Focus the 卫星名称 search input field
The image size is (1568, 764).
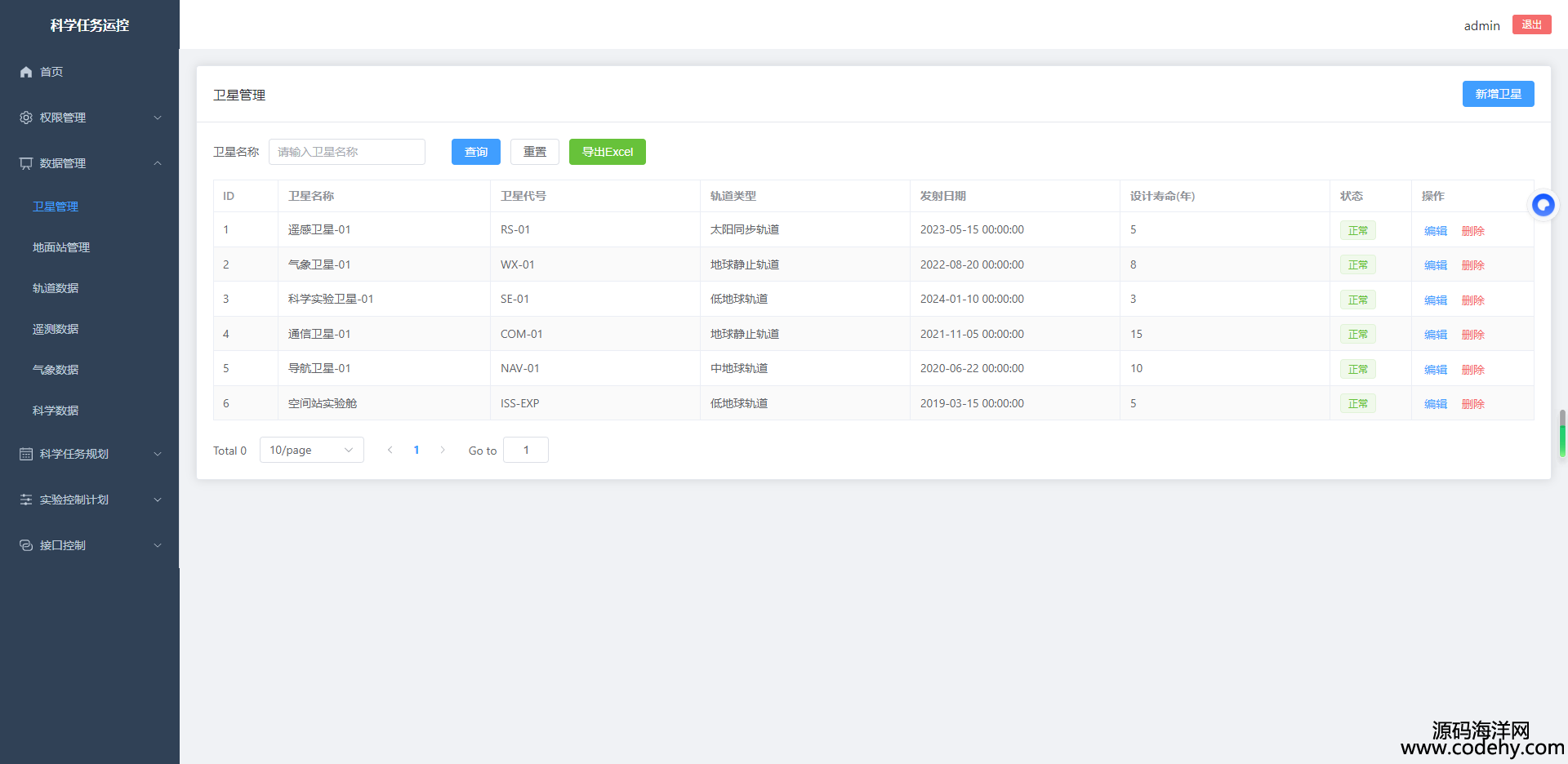346,152
